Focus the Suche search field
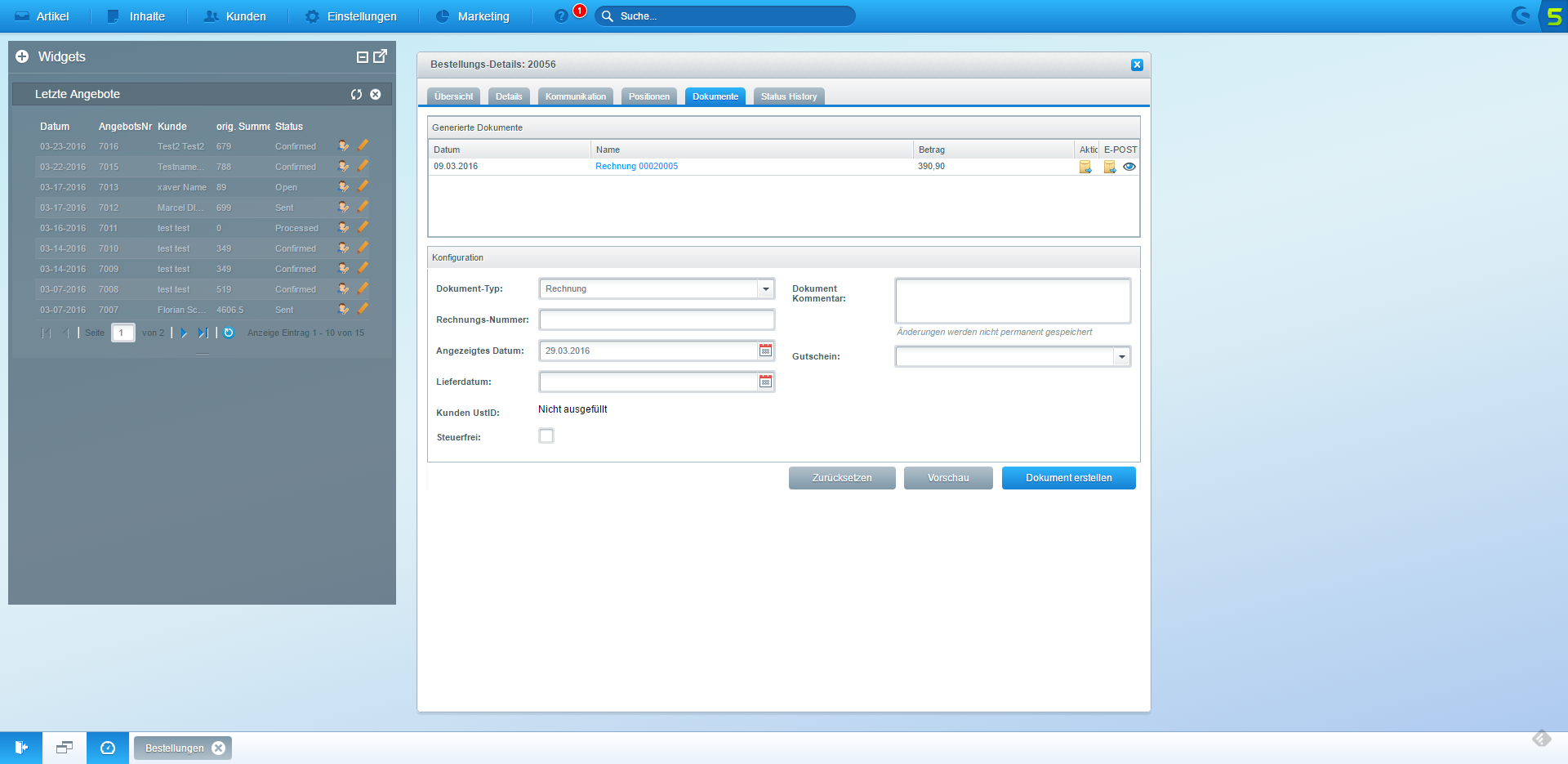 coord(725,16)
